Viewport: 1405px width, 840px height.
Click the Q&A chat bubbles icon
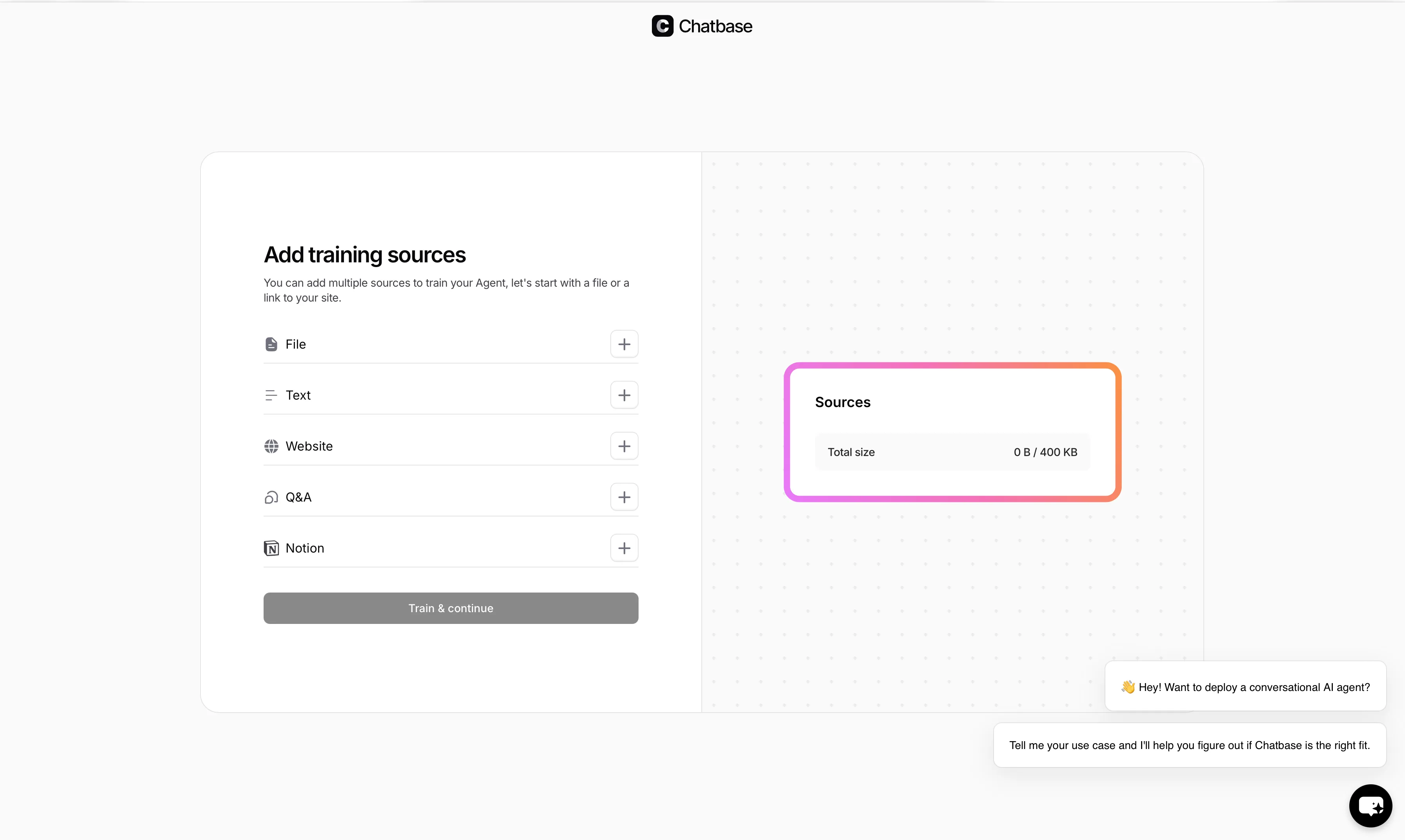pos(271,497)
